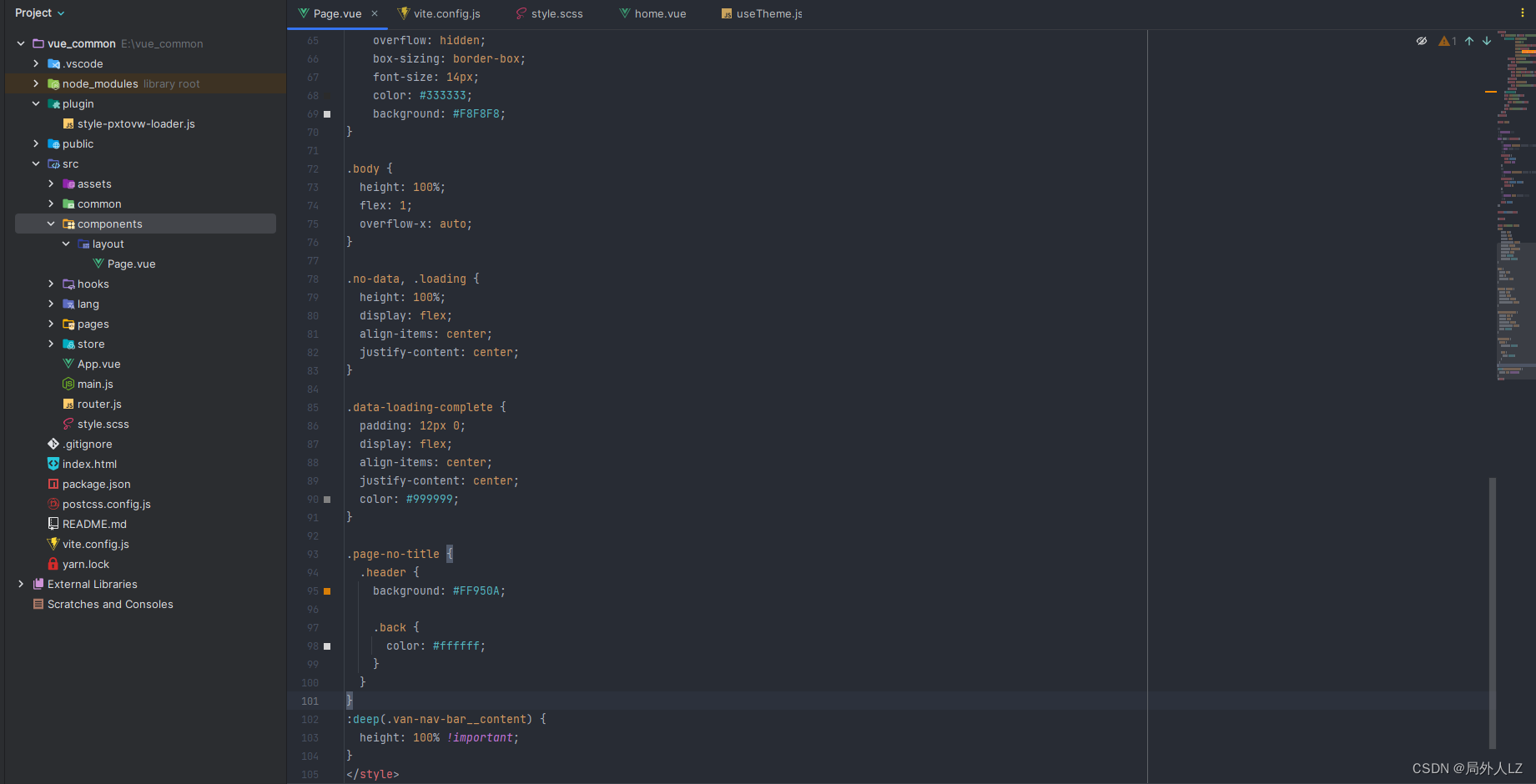
Task: Expand the assets folder
Action: coord(51,183)
